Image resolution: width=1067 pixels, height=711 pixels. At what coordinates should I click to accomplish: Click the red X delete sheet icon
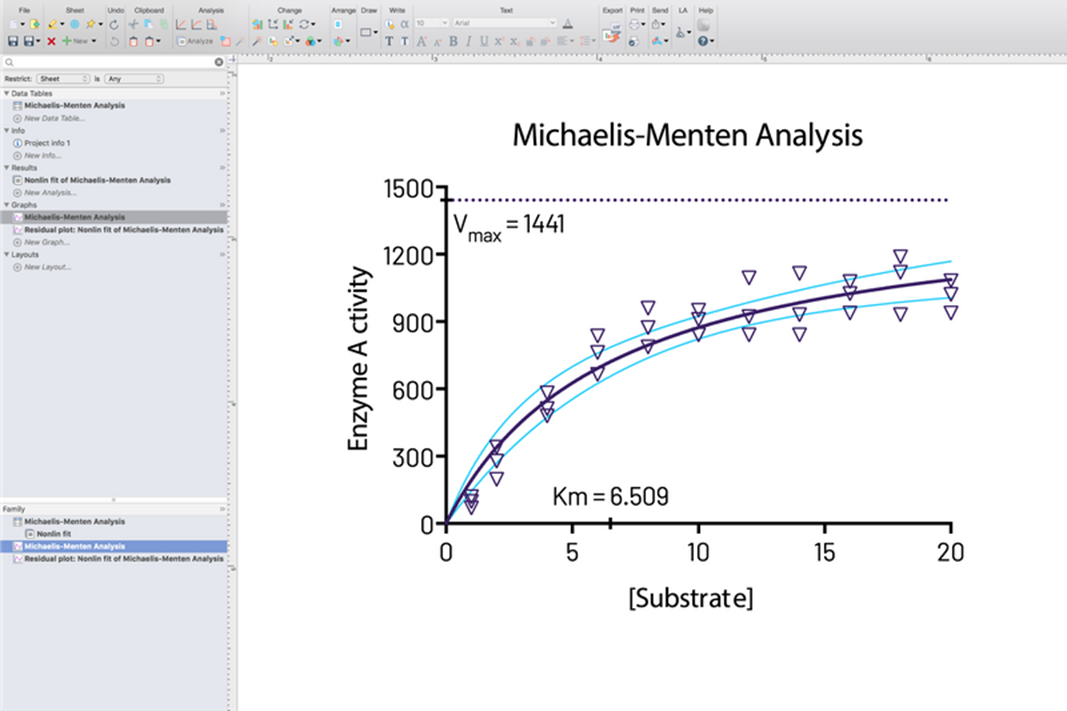tap(51, 41)
